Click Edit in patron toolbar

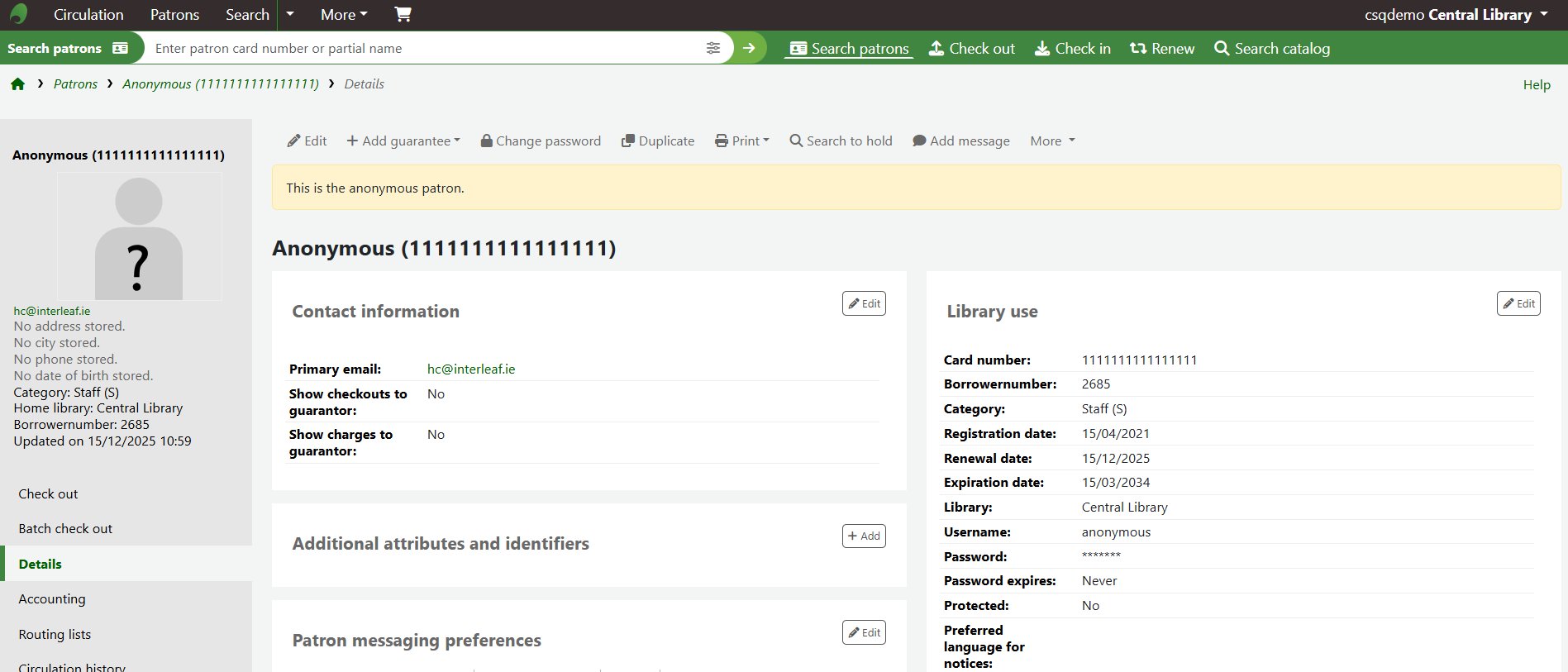click(x=307, y=141)
